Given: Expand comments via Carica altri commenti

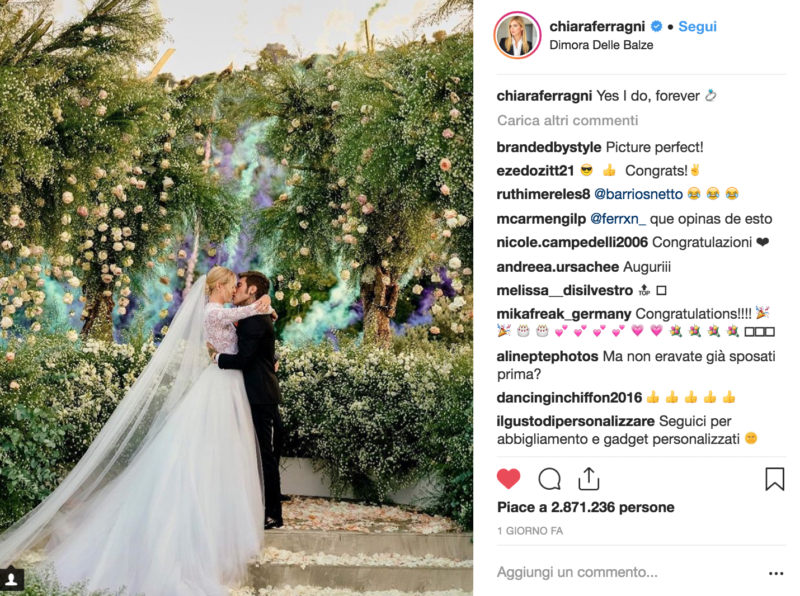Looking at the screenshot, I should click(567, 120).
